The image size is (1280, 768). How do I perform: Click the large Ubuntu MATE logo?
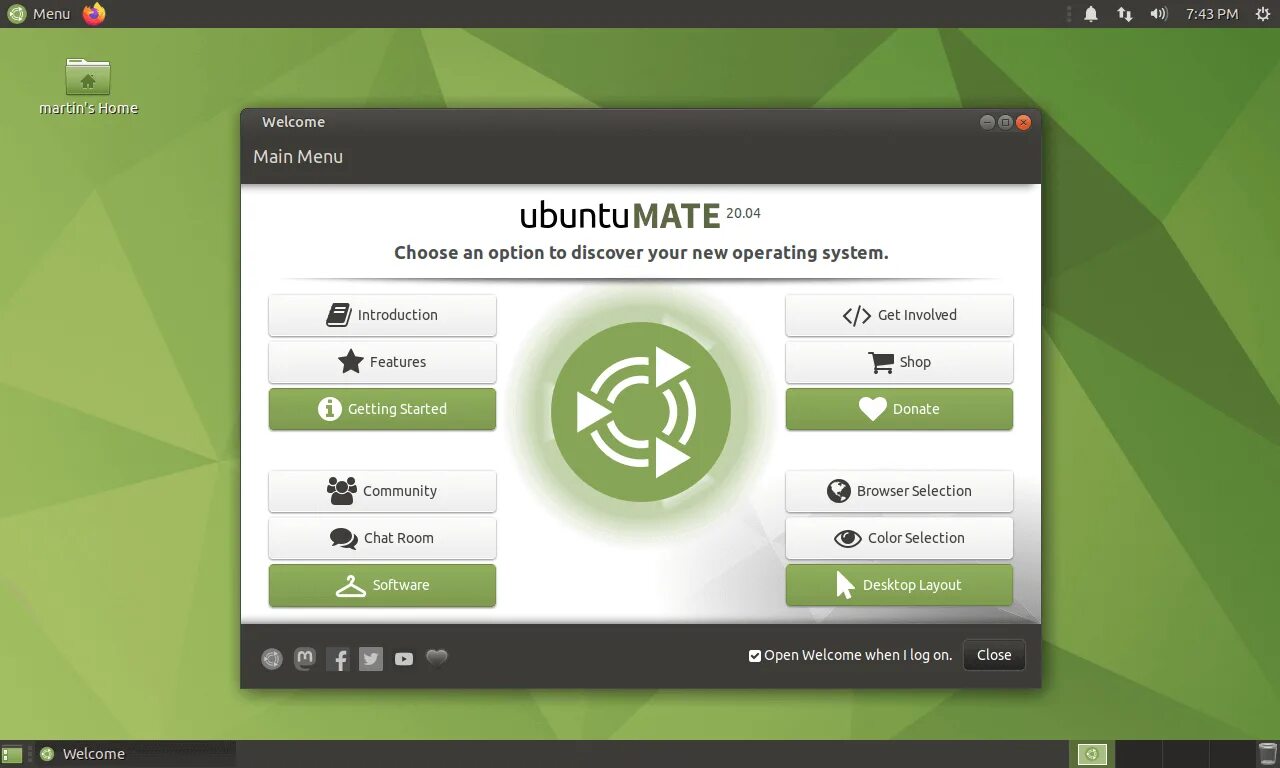[641, 412]
